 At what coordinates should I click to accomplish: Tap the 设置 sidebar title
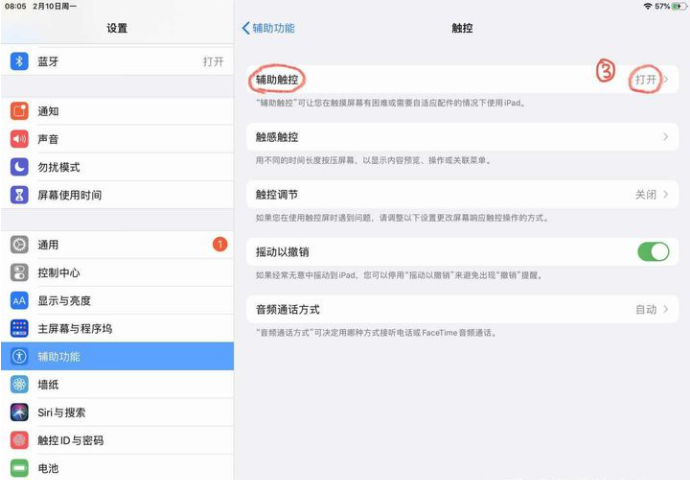(x=117, y=28)
